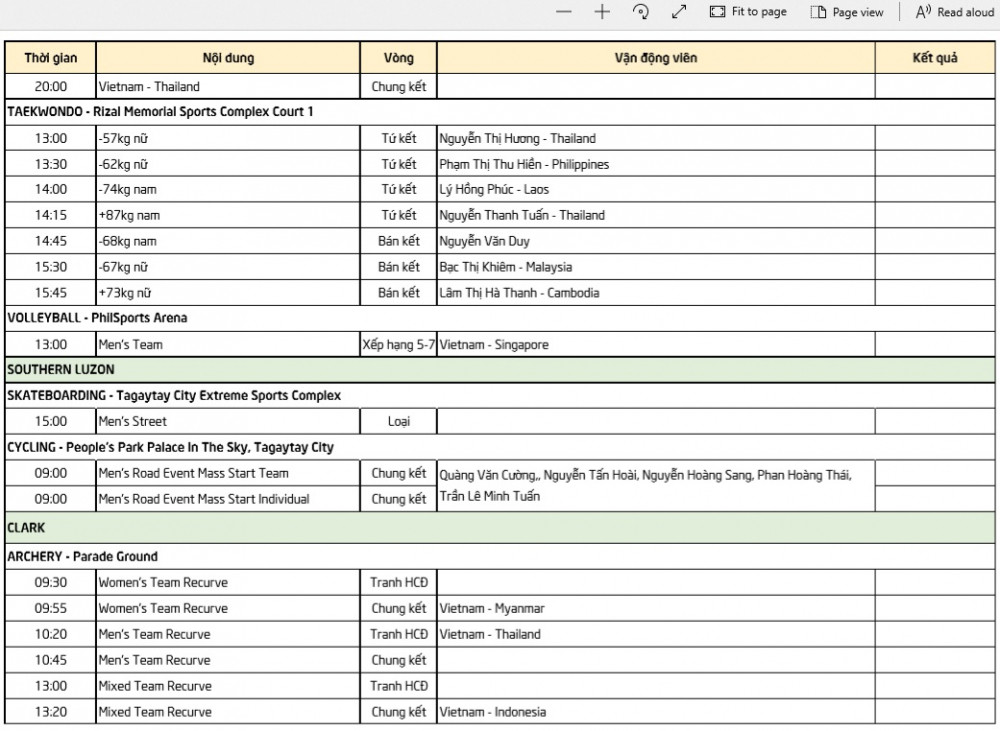The height and width of the screenshot is (731, 1000).
Task: Start Read aloud
Action: click(x=955, y=12)
